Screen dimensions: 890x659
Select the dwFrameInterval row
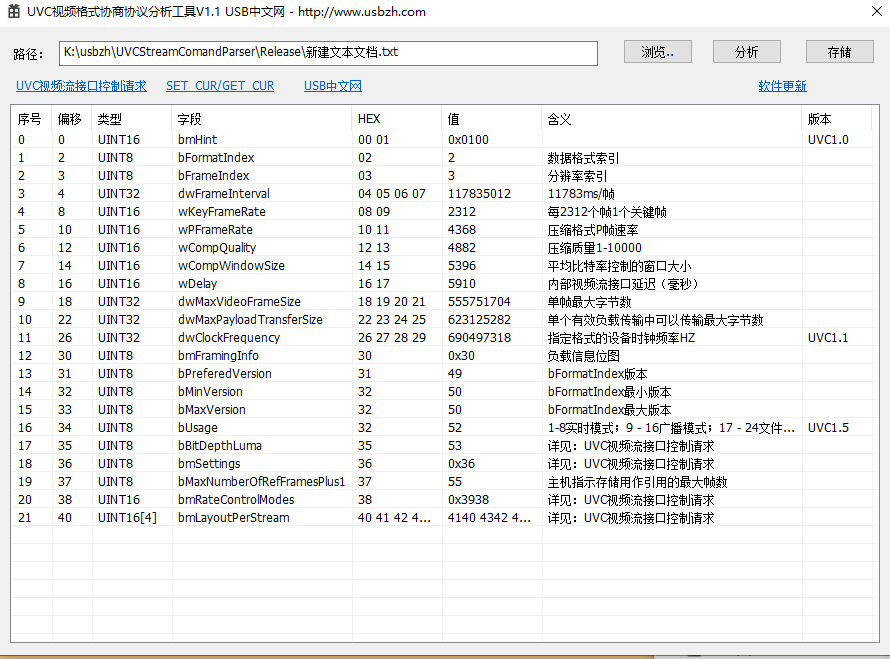click(x=224, y=194)
